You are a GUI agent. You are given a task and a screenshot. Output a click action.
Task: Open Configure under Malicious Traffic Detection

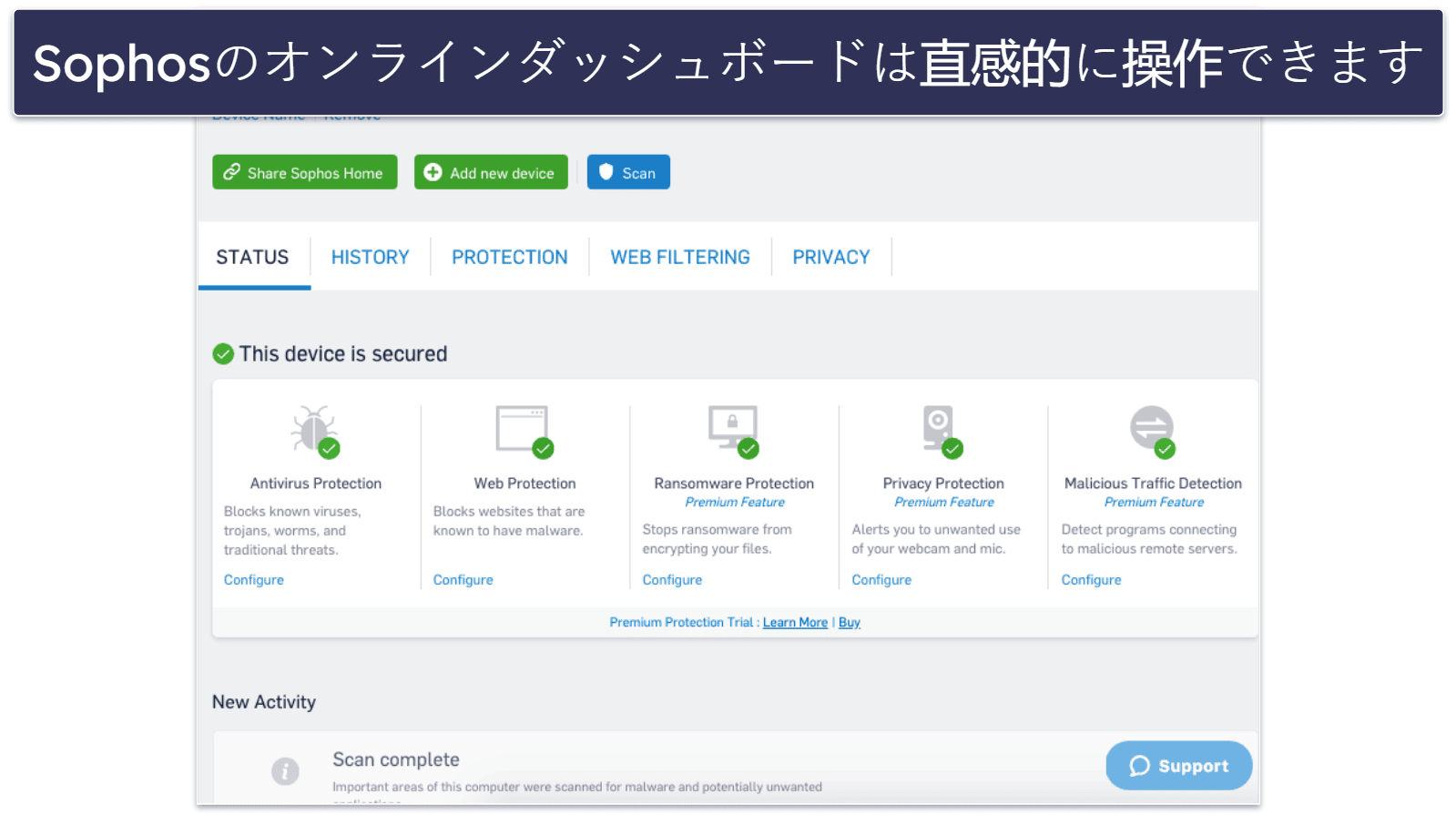coord(1091,580)
